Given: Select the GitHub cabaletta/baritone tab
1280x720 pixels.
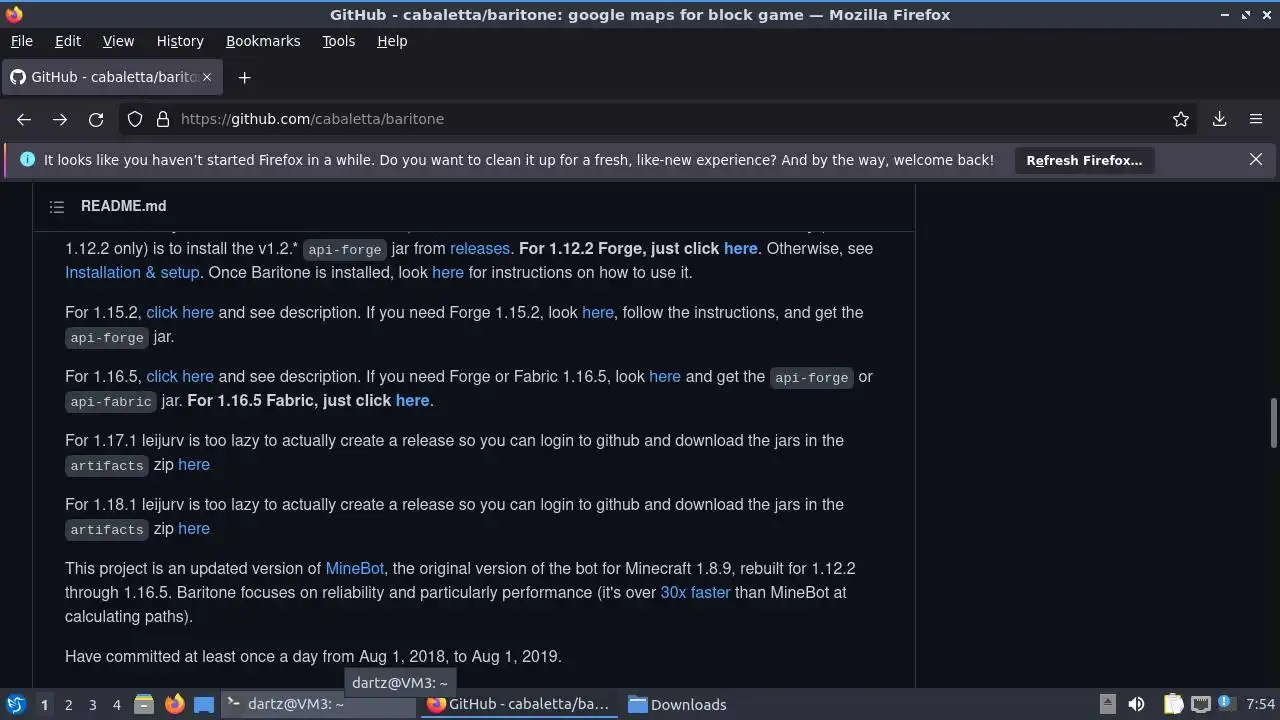Looking at the screenshot, I should [112, 77].
